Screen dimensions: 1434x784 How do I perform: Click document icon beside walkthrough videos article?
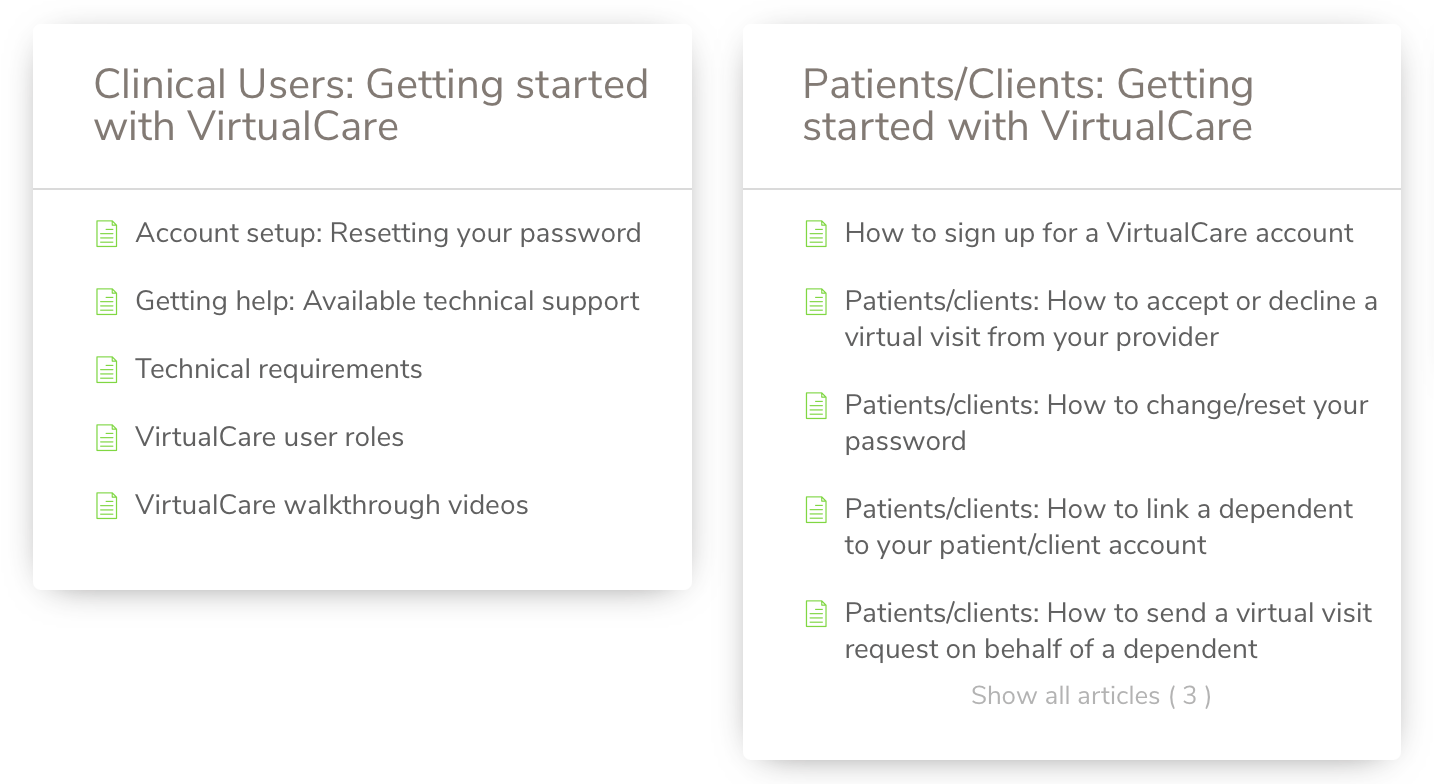pos(106,506)
